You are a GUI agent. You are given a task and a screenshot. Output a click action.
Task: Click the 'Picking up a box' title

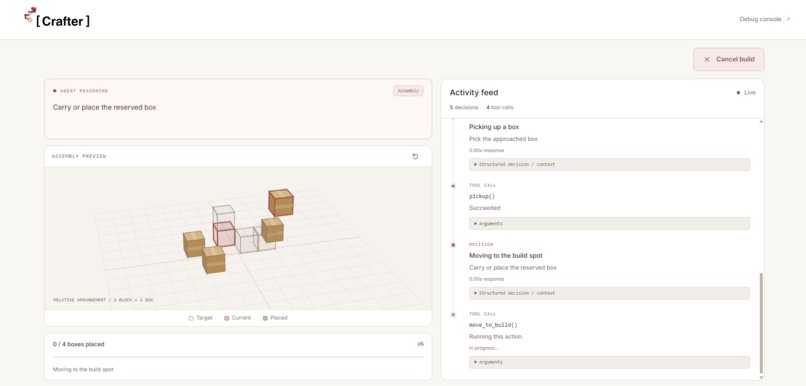coord(494,126)
